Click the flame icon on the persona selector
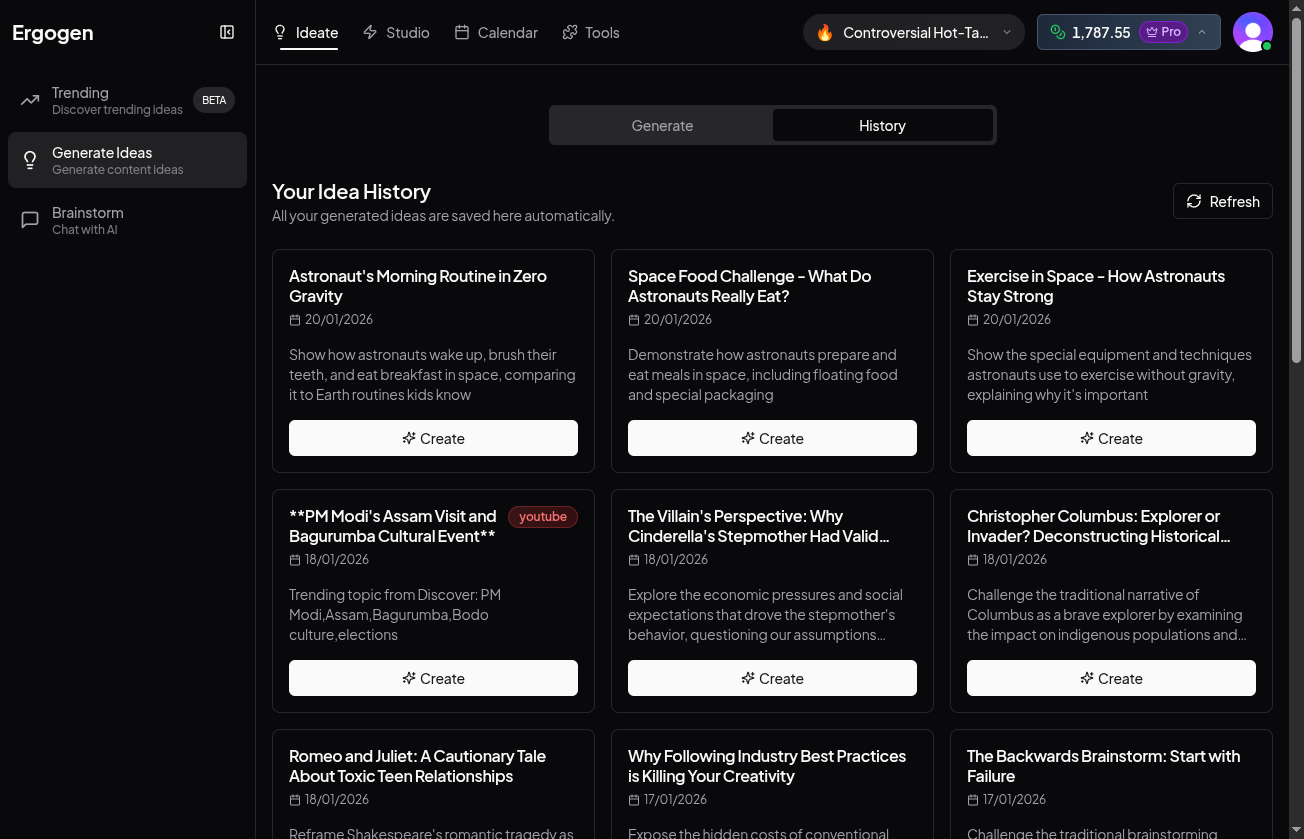 point(825,32)
